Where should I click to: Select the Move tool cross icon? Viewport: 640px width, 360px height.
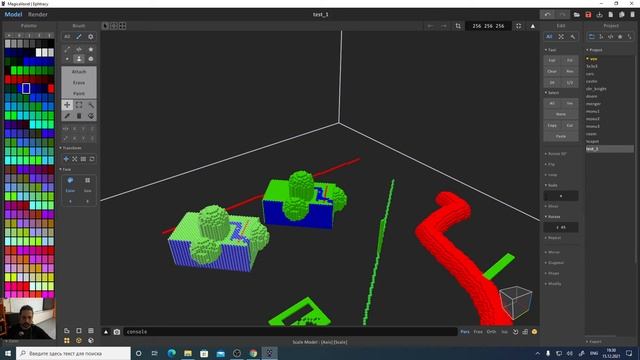tap(67, 105)
